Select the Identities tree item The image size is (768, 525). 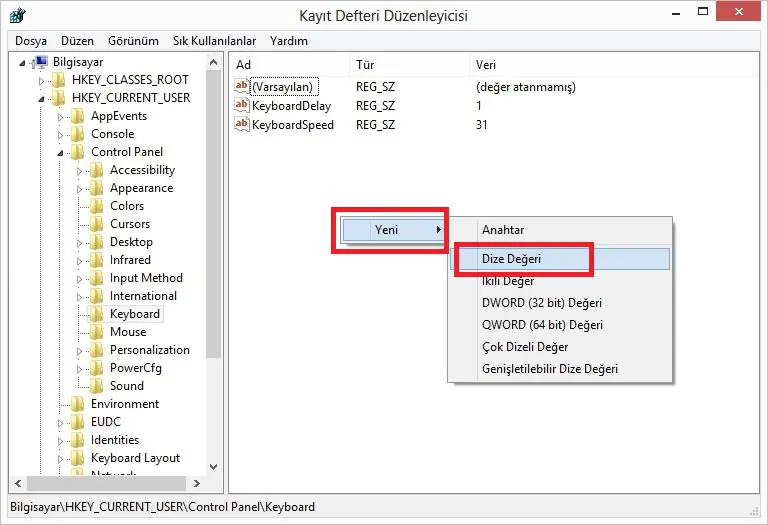click(x=115, y=440)
